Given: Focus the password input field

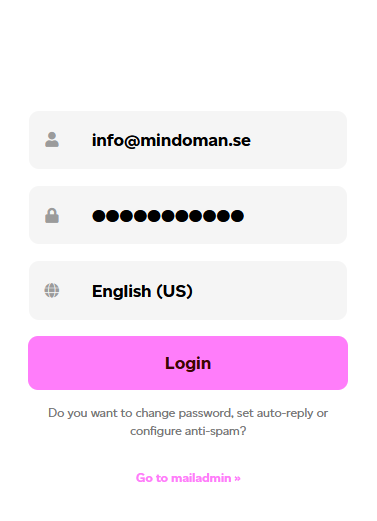Looking at the screenshot, I should (188, 215).
